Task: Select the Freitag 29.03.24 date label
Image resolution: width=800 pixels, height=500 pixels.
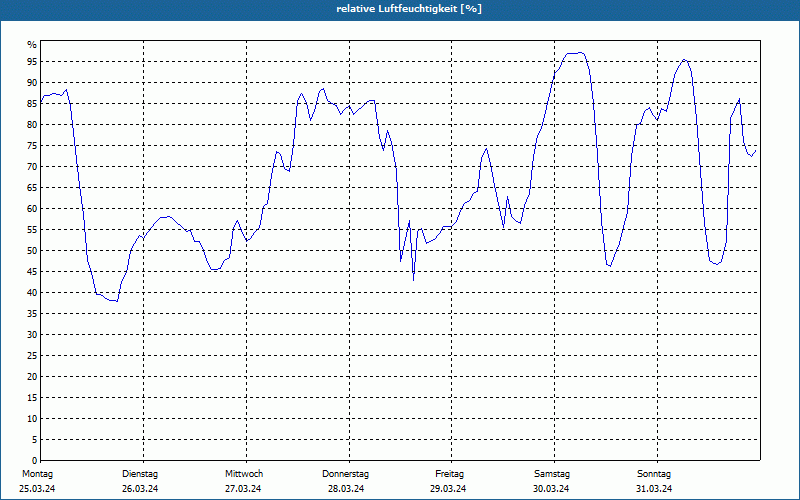Action: 448,481
